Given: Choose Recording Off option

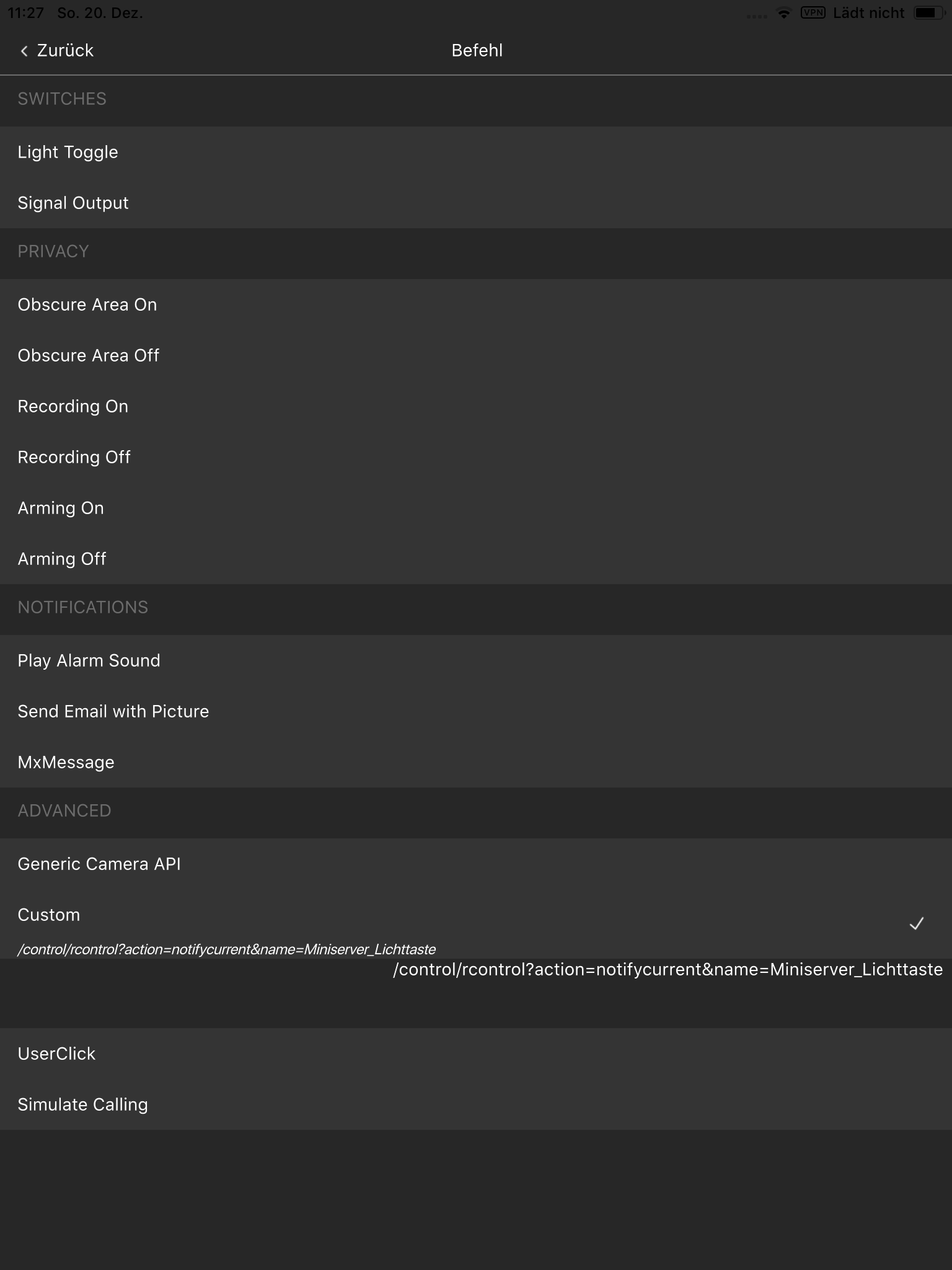Looking at the screenshot, I should coord(74,457).
